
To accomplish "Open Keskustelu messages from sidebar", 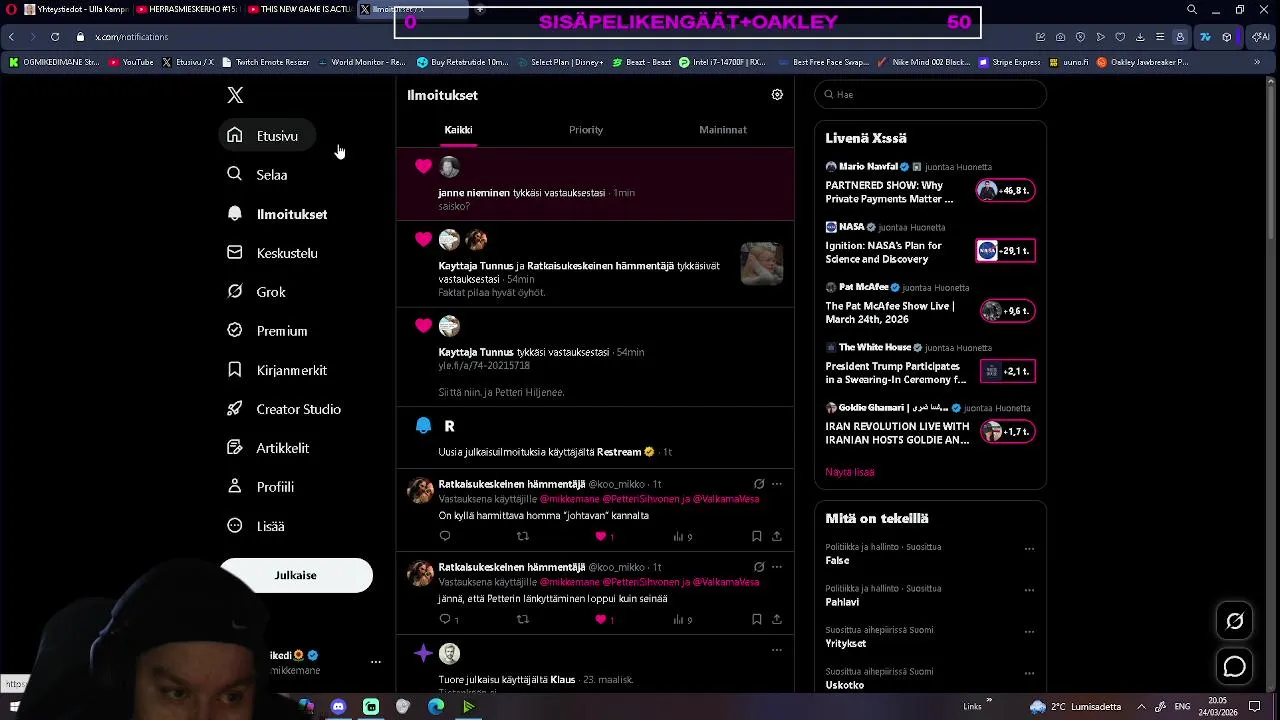I will pos(273,253).
